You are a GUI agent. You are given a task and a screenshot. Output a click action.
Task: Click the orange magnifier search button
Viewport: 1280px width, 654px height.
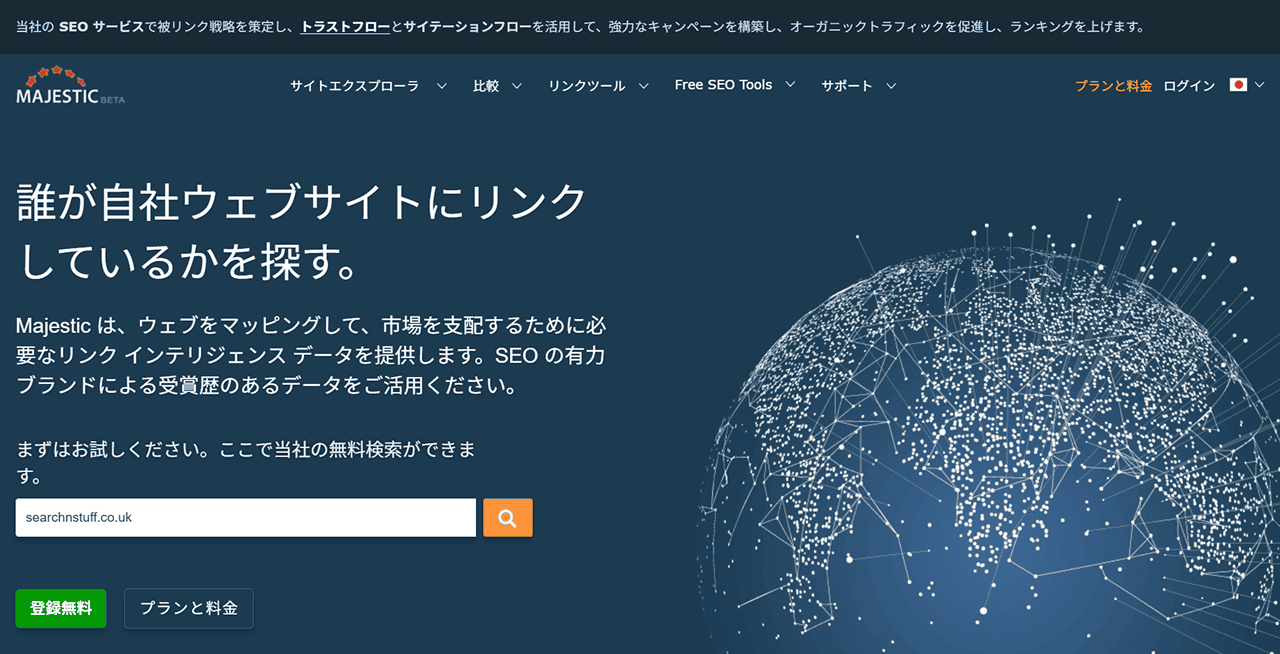(x=507, y=518)
